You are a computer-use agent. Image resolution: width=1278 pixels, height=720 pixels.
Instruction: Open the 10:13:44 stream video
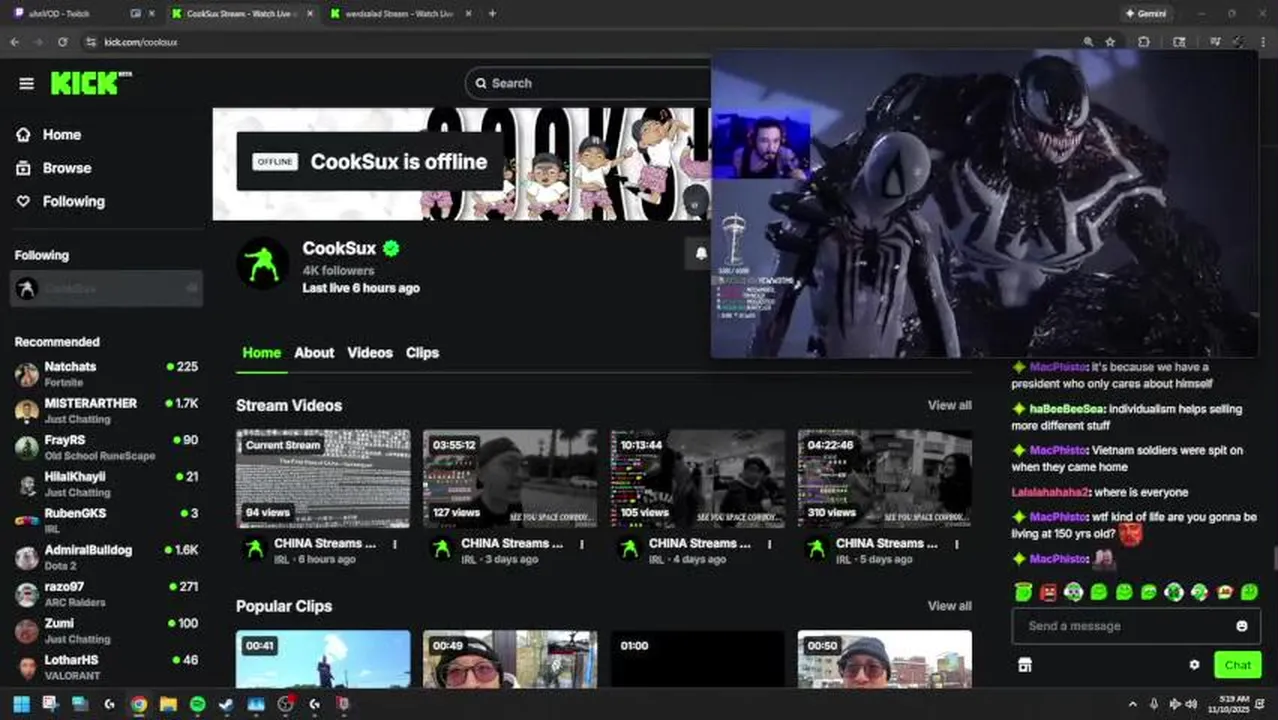(698, 479)
